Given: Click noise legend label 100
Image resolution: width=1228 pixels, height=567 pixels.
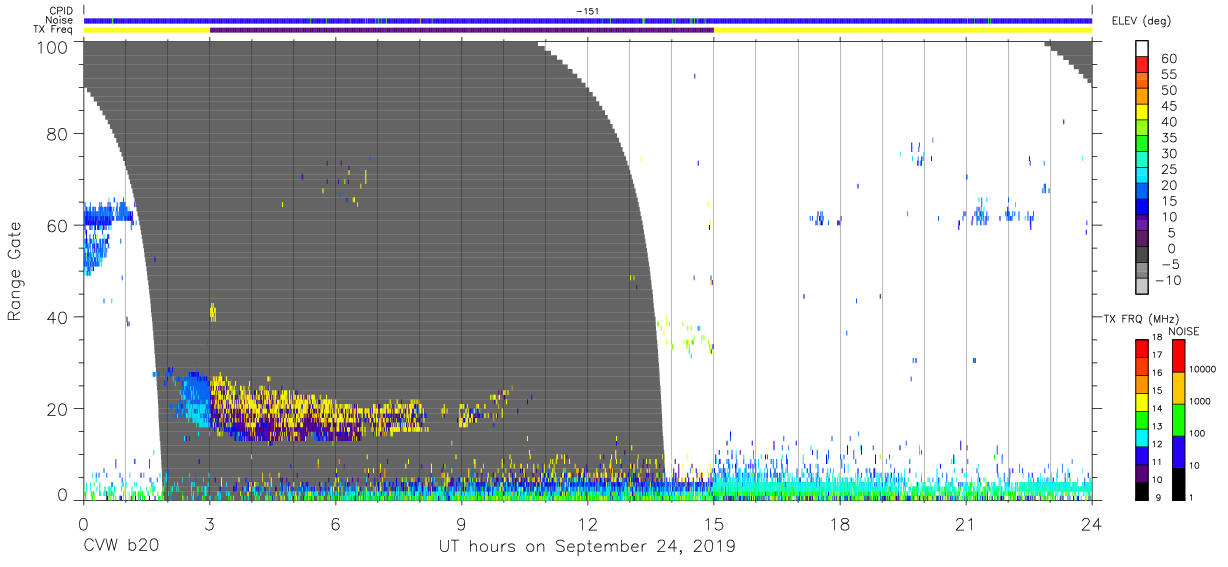Looking at the screenshot, I should pyautogui.click(x=1197, y=433).
